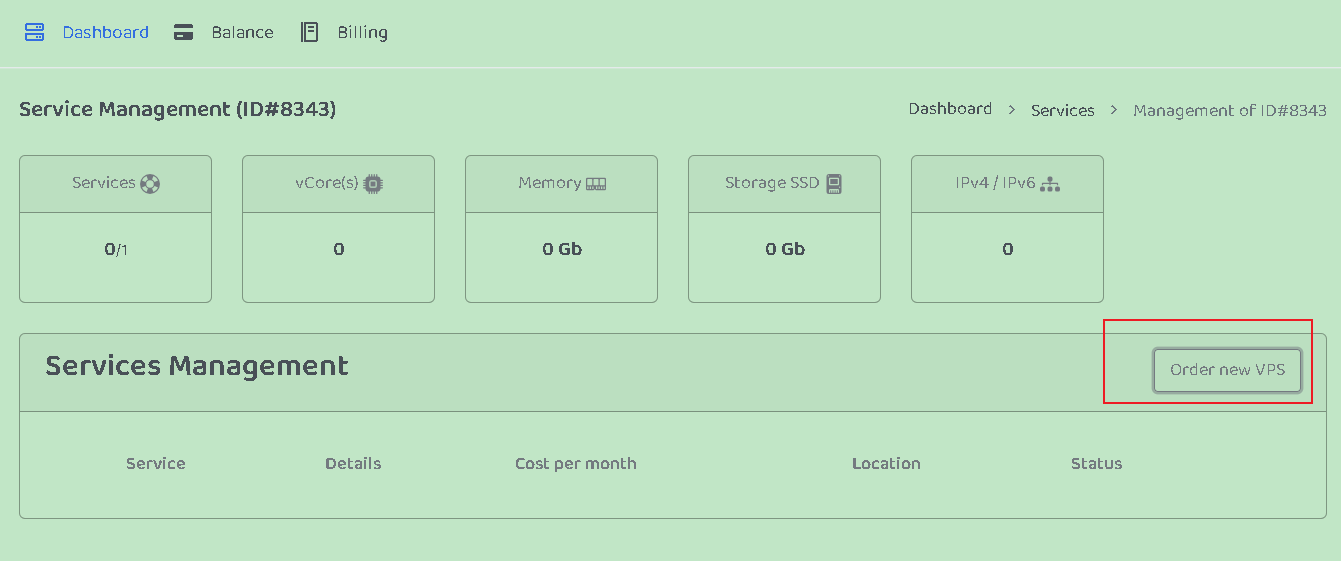Follow the Dashboard breadcrumb link
1341x561 pixels.
point(950,109)
